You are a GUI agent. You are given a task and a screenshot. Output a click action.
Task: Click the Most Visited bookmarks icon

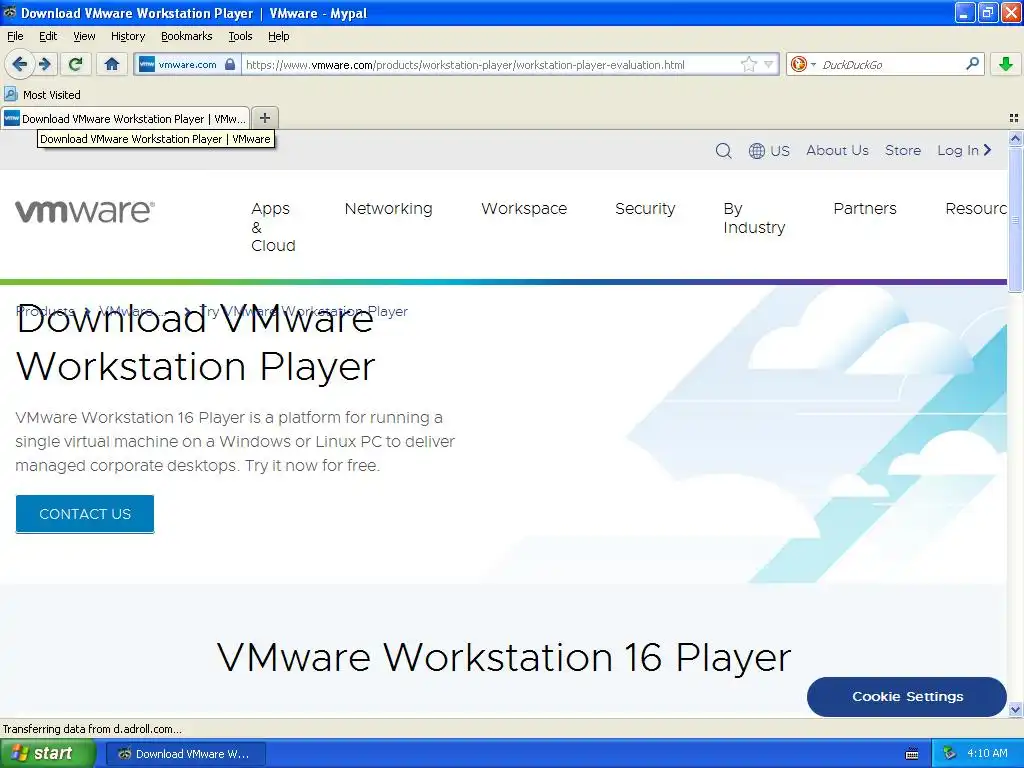(x=10, y=95)
